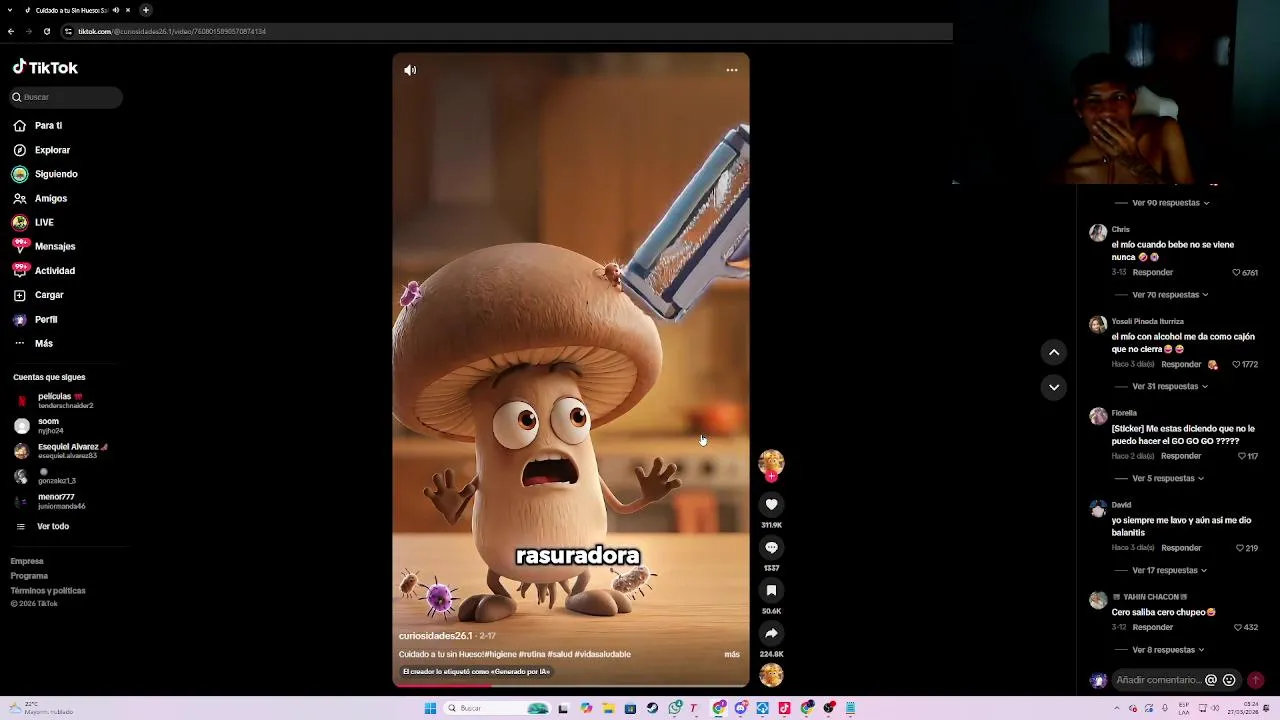Screen dimensions: 1280x720
Task: Like Fiorella's comment with 117 likes
Action: coord(1241,456)
